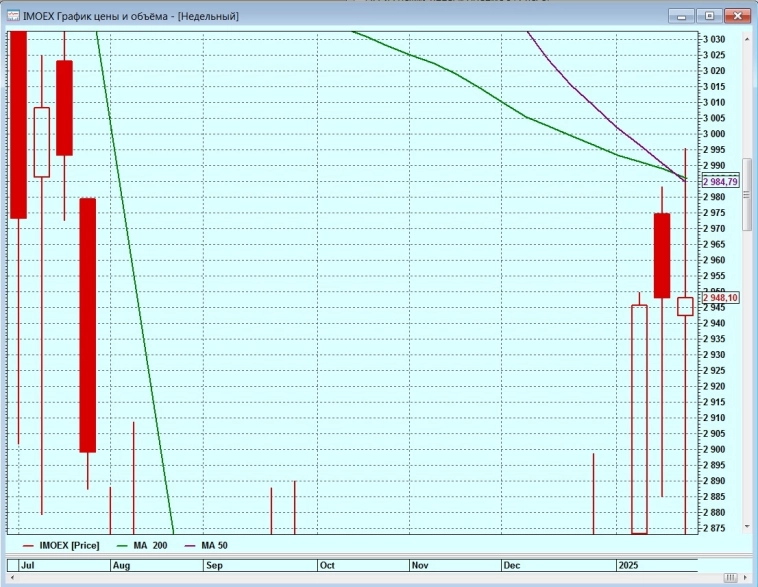
Task: Close the IMOEX chart window
Action: [x=737, y=16]
